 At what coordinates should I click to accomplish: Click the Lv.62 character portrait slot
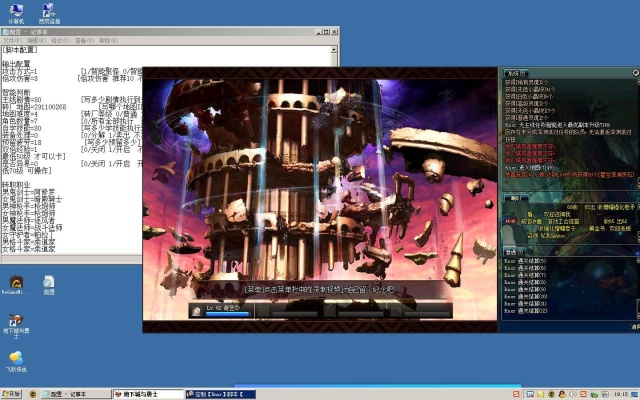point(196,311)
